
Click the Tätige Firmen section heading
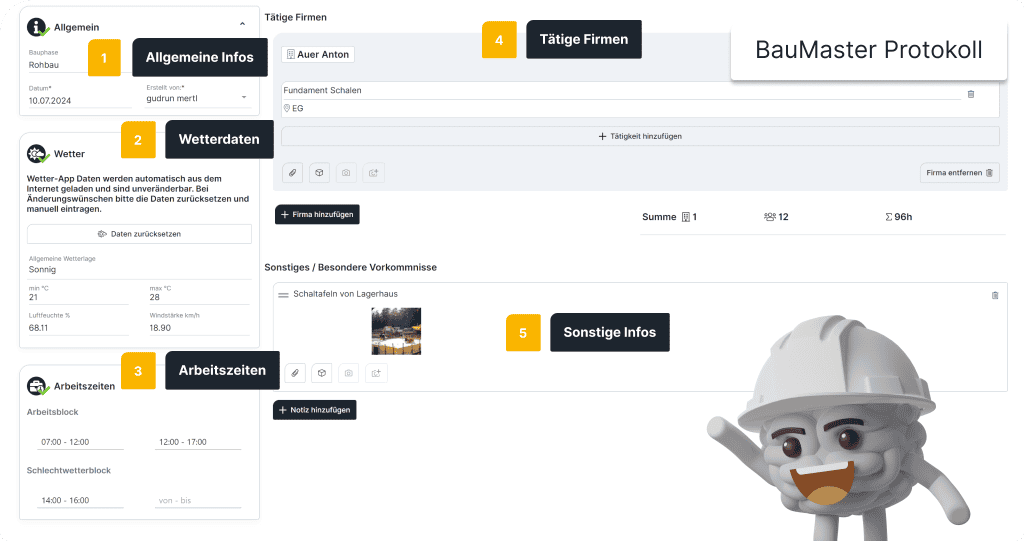[x=295, y=18]
